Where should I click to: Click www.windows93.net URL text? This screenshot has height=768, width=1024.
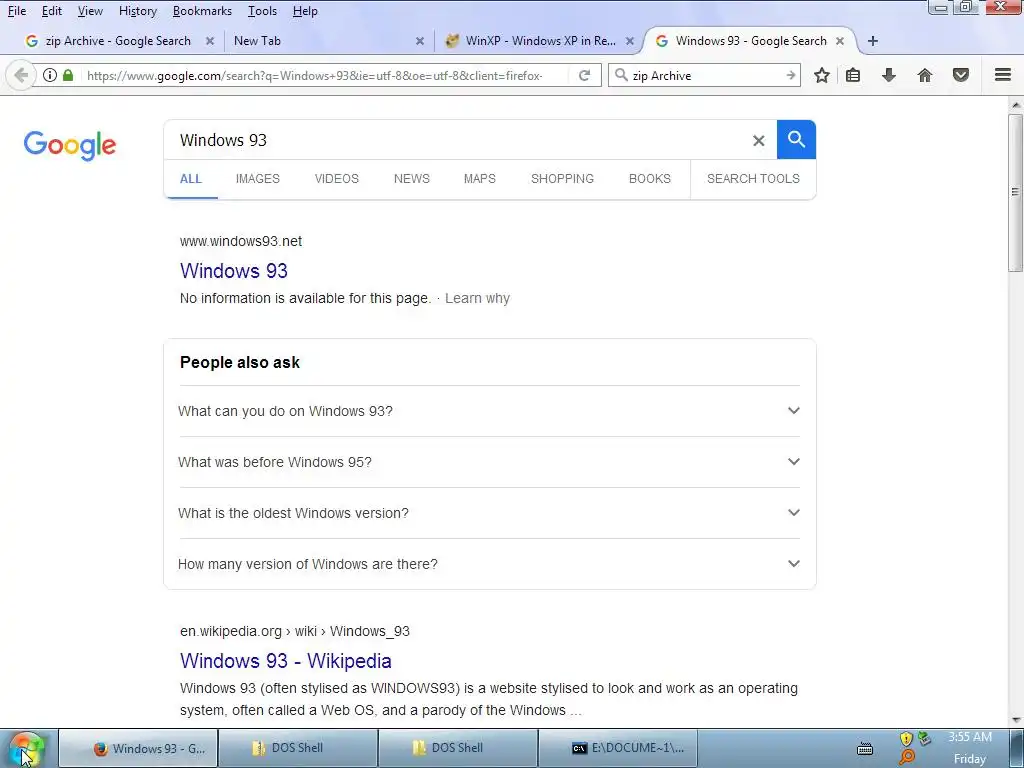(x=241, y=242)
